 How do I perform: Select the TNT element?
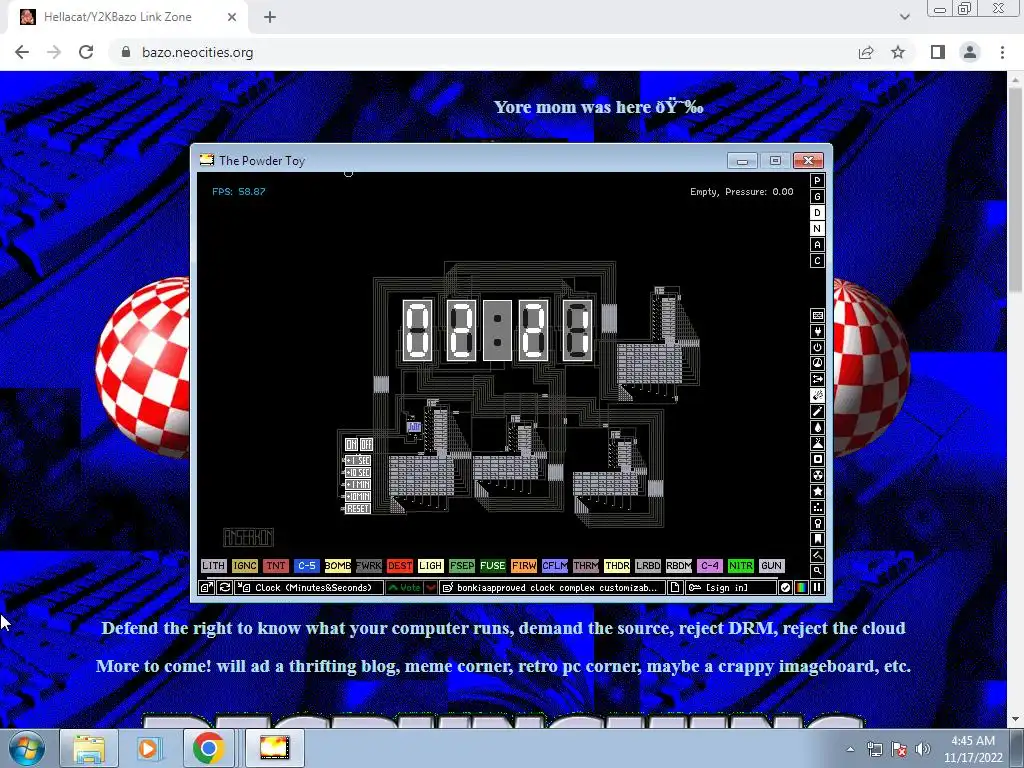(276, 566)
